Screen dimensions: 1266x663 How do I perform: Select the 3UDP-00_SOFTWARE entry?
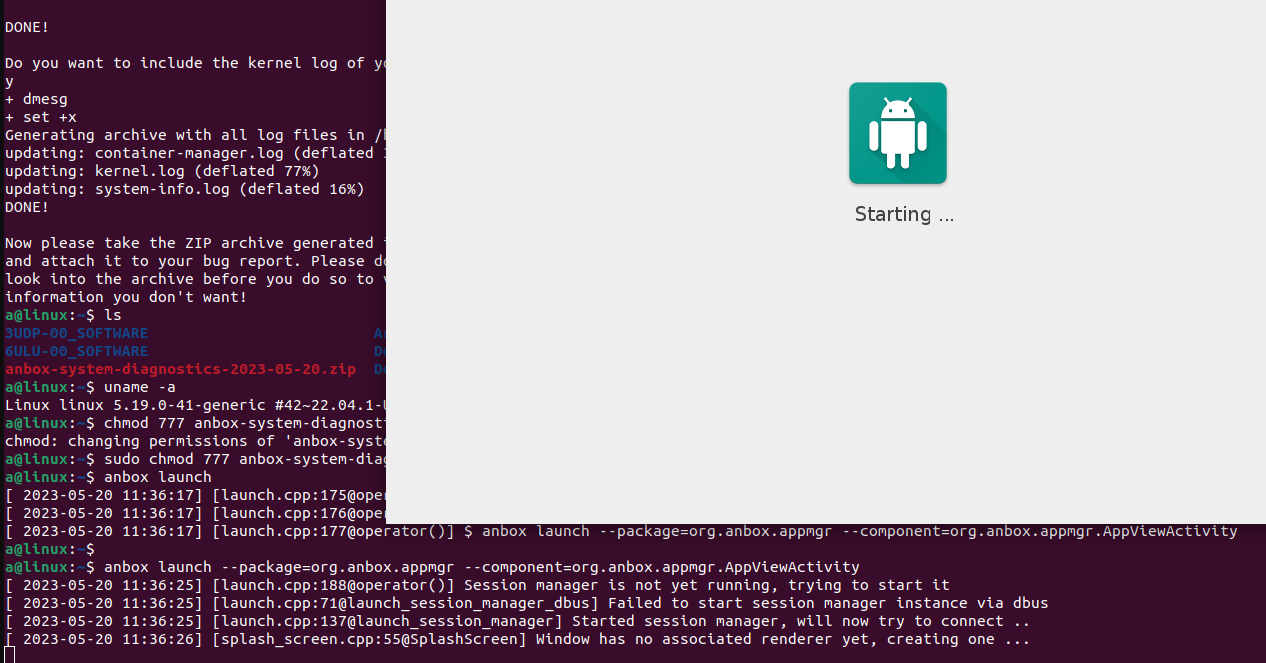click(76, 333)
